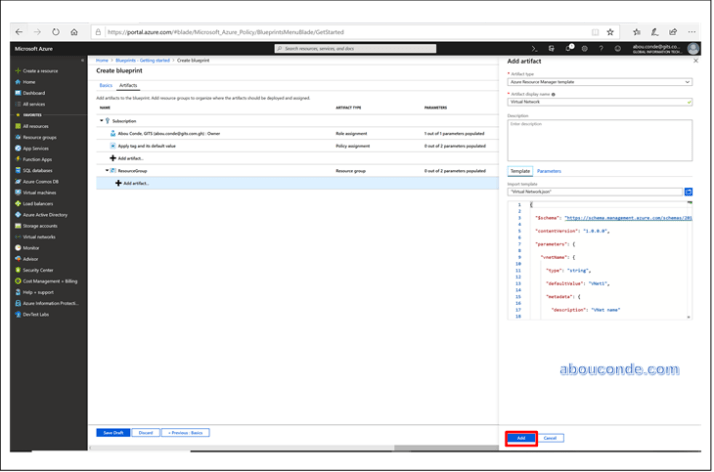Click the schema URL link in template

pos(627,216)
